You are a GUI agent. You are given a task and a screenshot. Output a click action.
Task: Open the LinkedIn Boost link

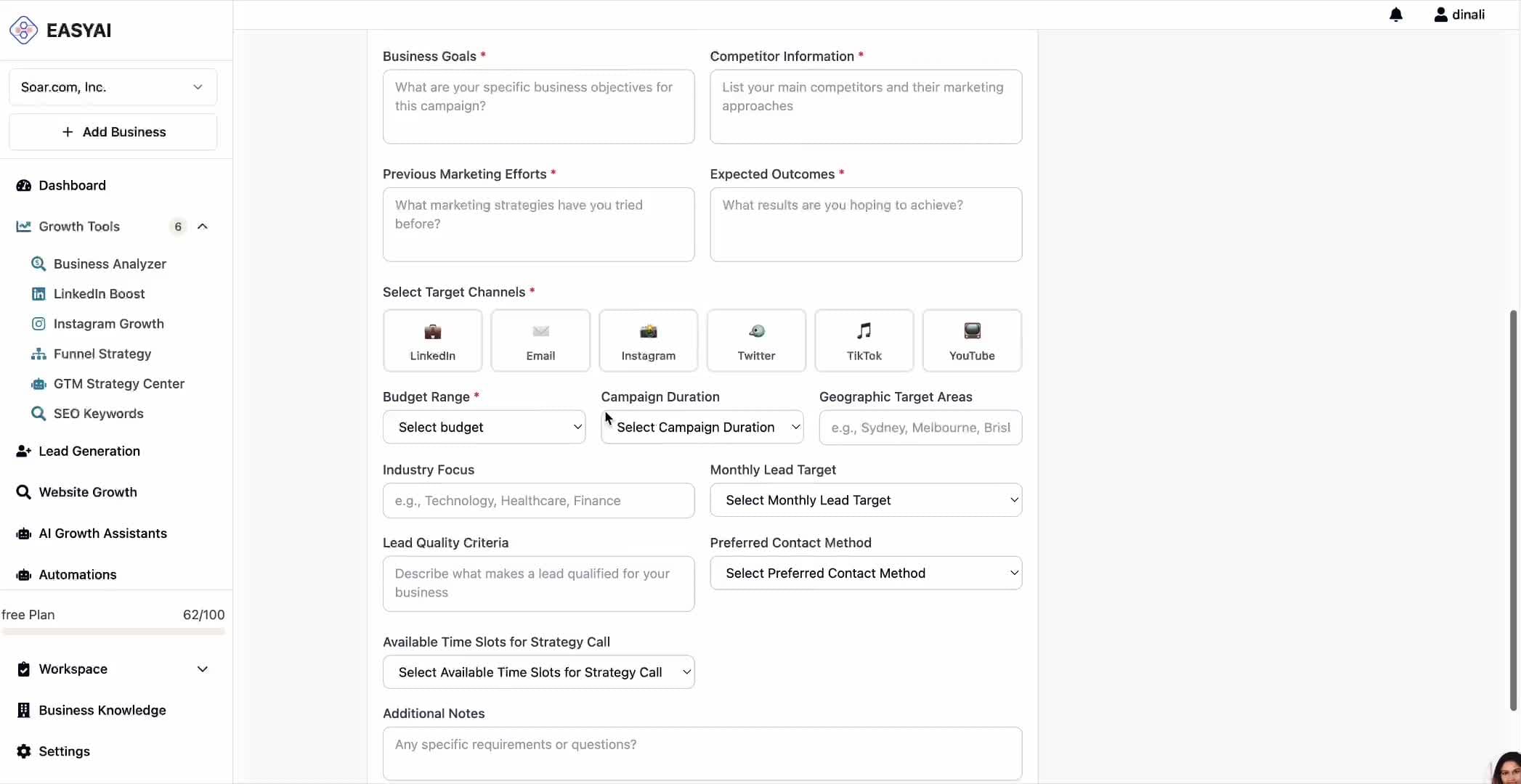point(99,294)
